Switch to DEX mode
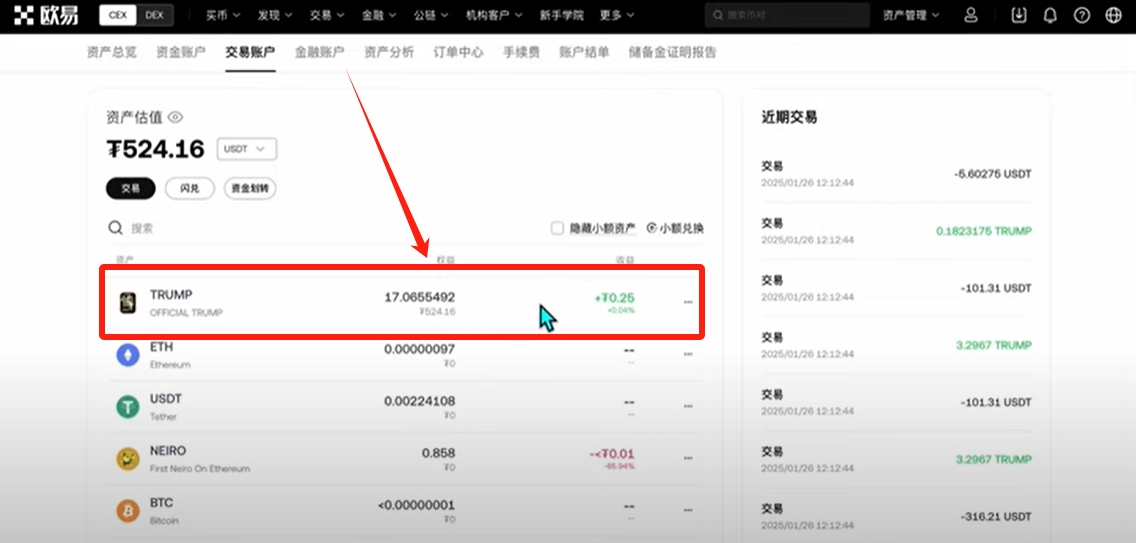Viewport: 1136px width, 543px height. pos(154,15)
